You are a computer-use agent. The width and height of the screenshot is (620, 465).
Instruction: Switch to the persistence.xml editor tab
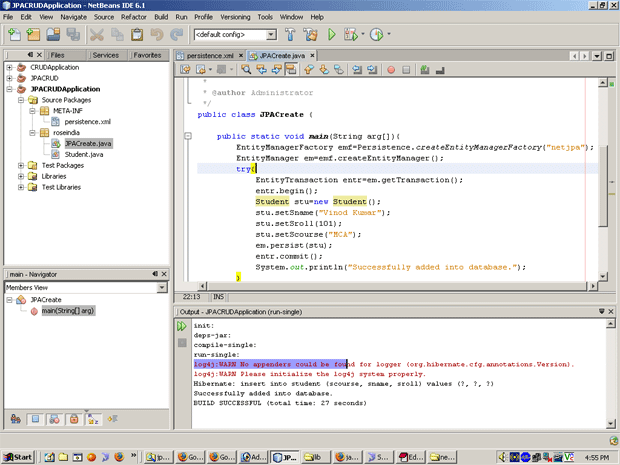coord(210,56)
